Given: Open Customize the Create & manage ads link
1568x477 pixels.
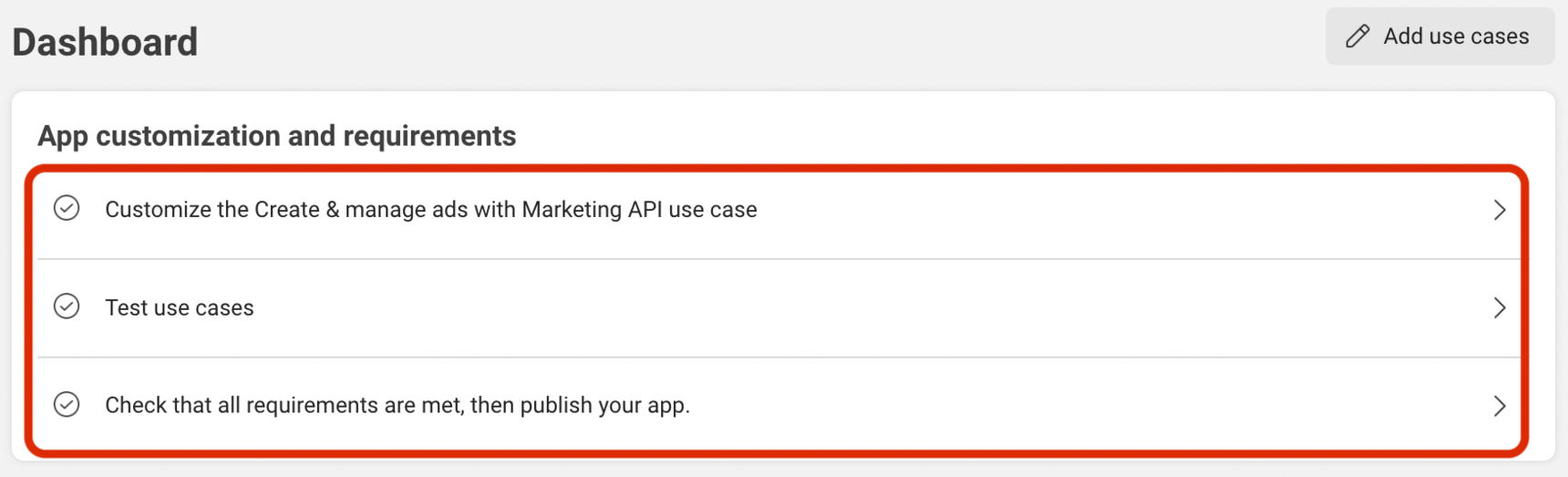Looking at the screenshot, I should pyautogui.click(x=430, y=210).
